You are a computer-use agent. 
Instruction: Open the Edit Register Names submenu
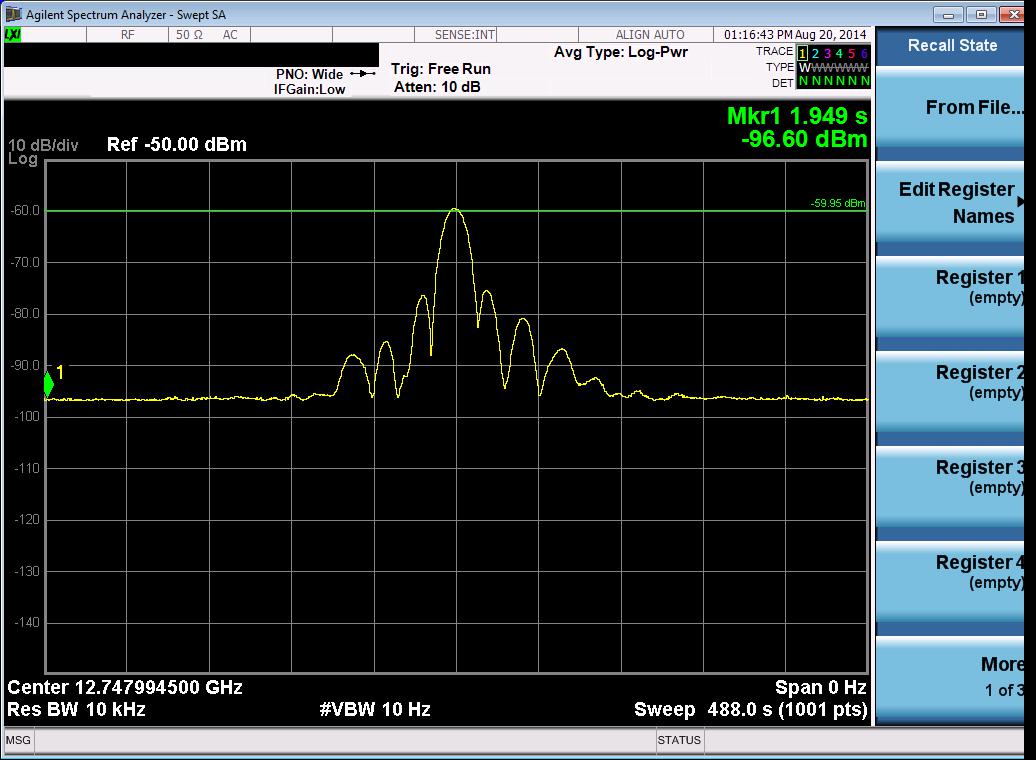pyautogui.click(x=955, y=203)
